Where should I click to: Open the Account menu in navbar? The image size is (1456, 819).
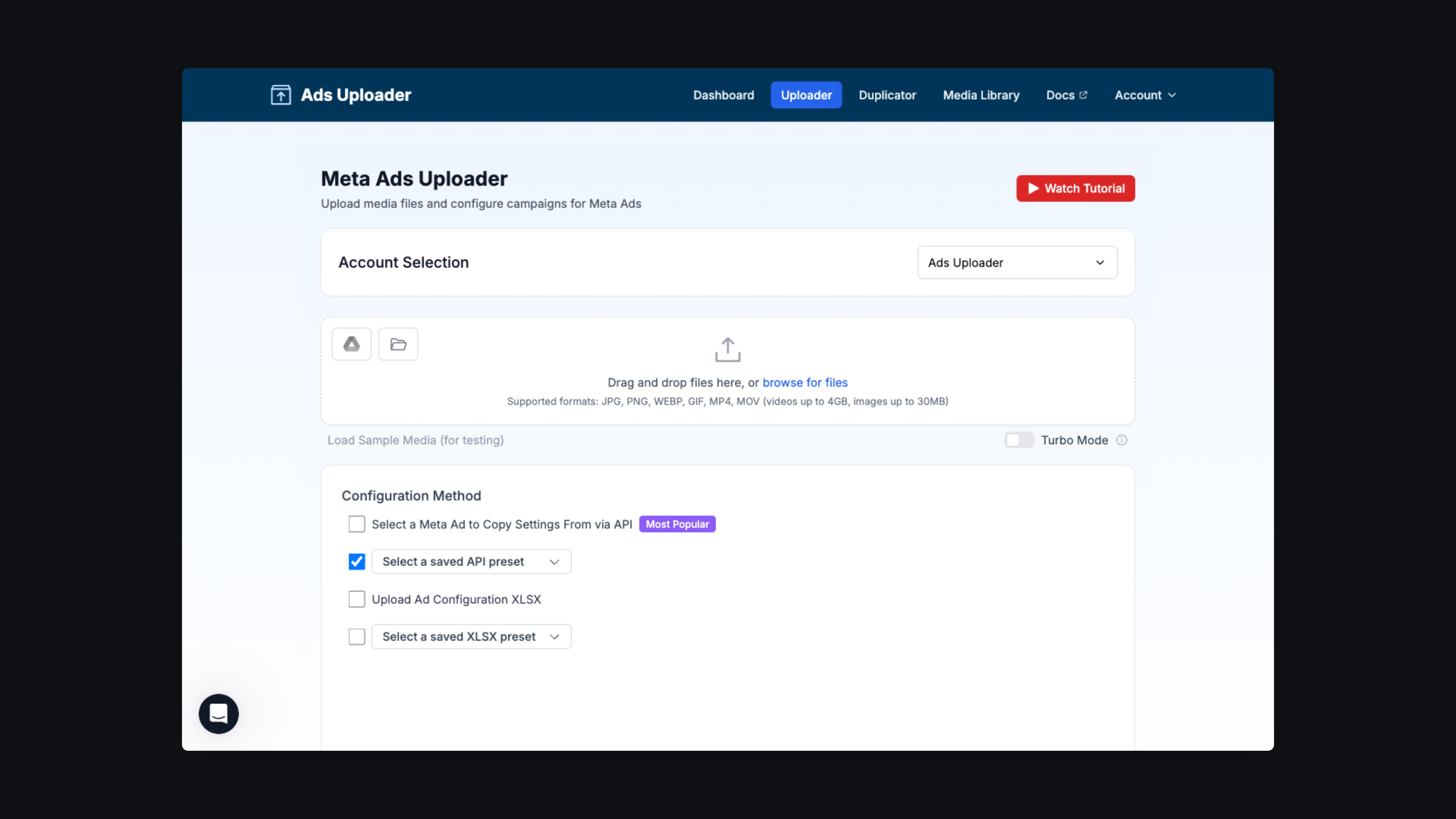[x=1145, y=95]
